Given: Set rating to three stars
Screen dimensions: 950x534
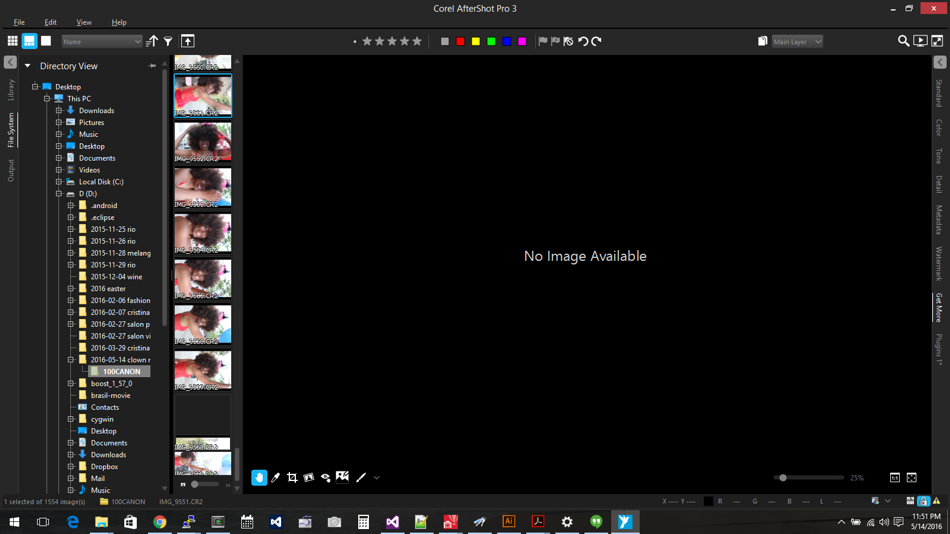Looking at the screenshot, I should [x=392, y=41].
